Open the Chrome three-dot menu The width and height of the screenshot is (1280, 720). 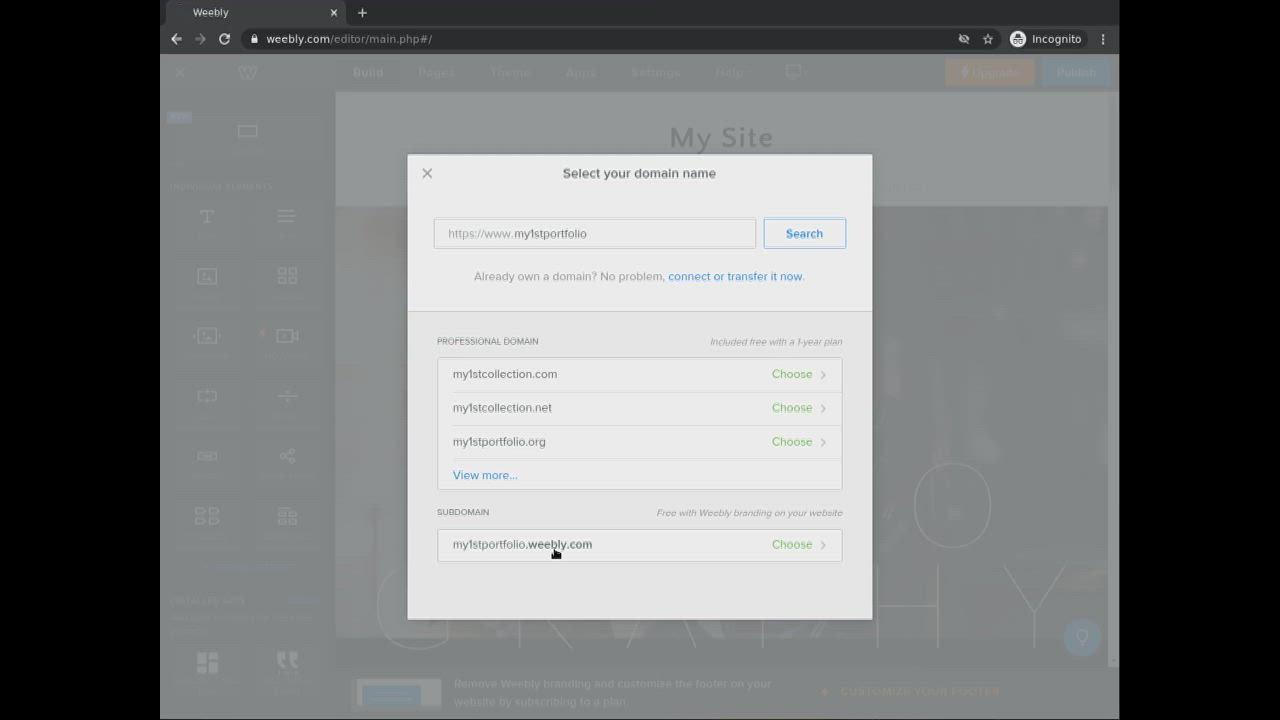click(1103, 39)
